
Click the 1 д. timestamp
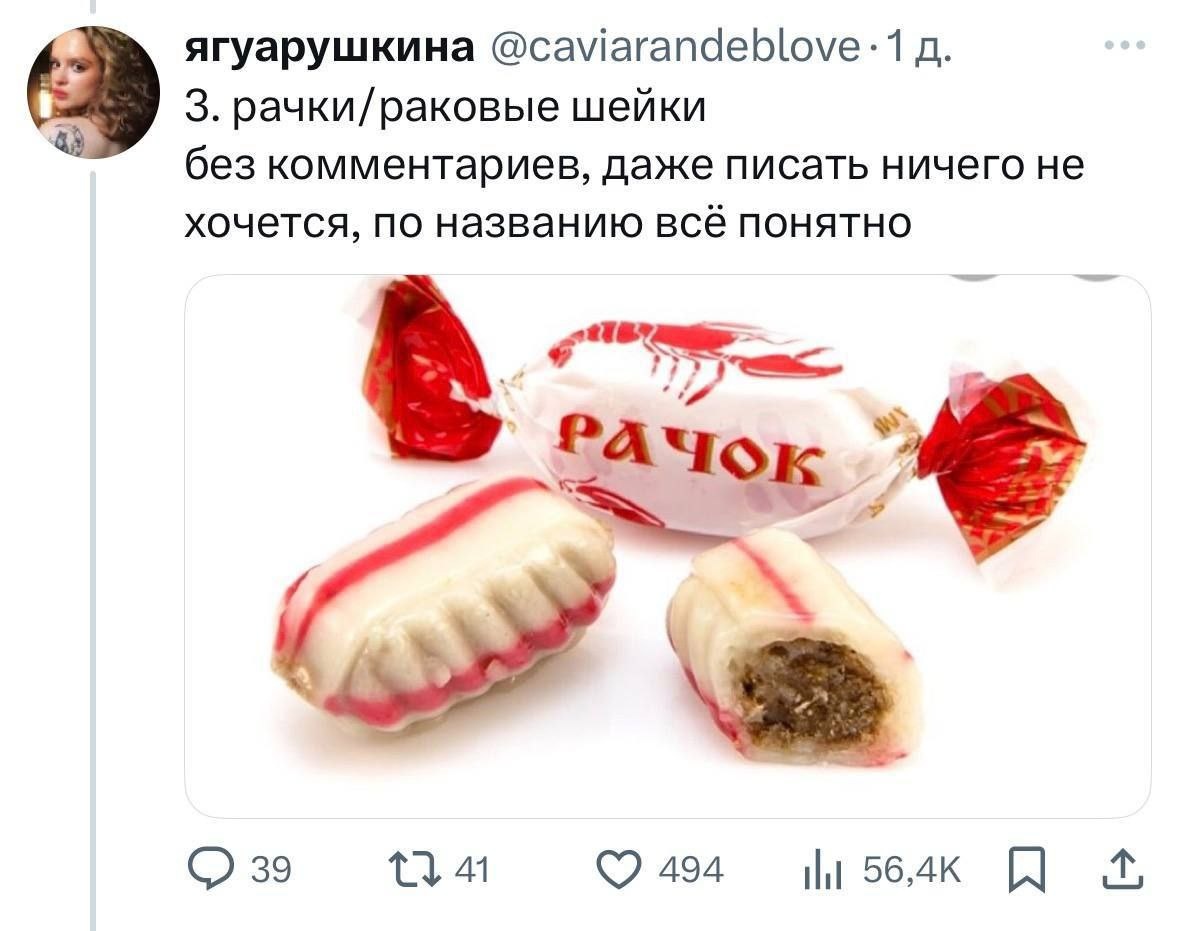point(918,47)
